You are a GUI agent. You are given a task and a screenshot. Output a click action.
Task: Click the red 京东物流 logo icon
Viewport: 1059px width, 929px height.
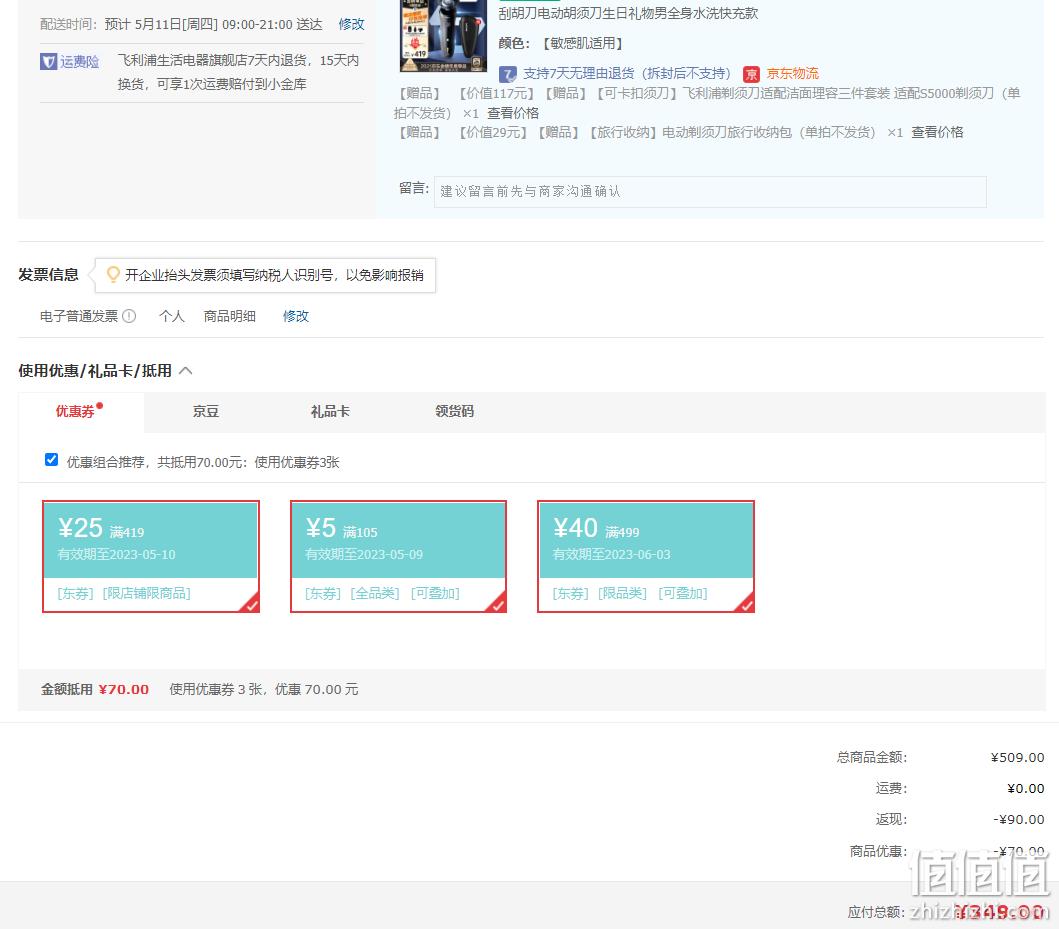point(751,74)
